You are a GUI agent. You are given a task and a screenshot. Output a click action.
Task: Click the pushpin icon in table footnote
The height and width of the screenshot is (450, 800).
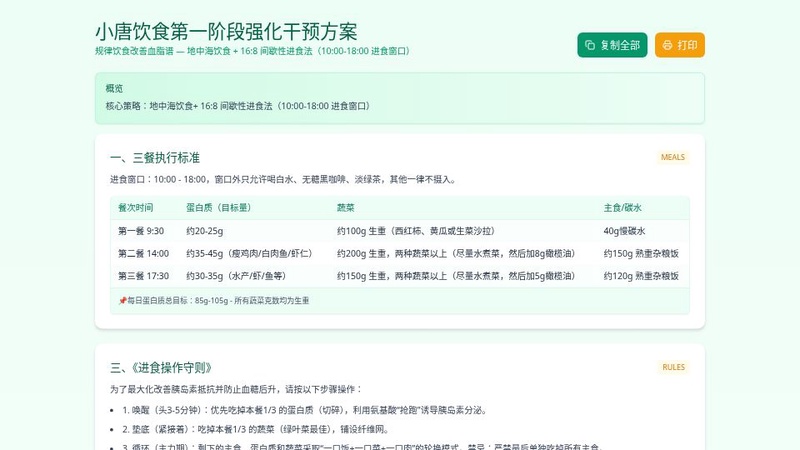click(122, 301)
